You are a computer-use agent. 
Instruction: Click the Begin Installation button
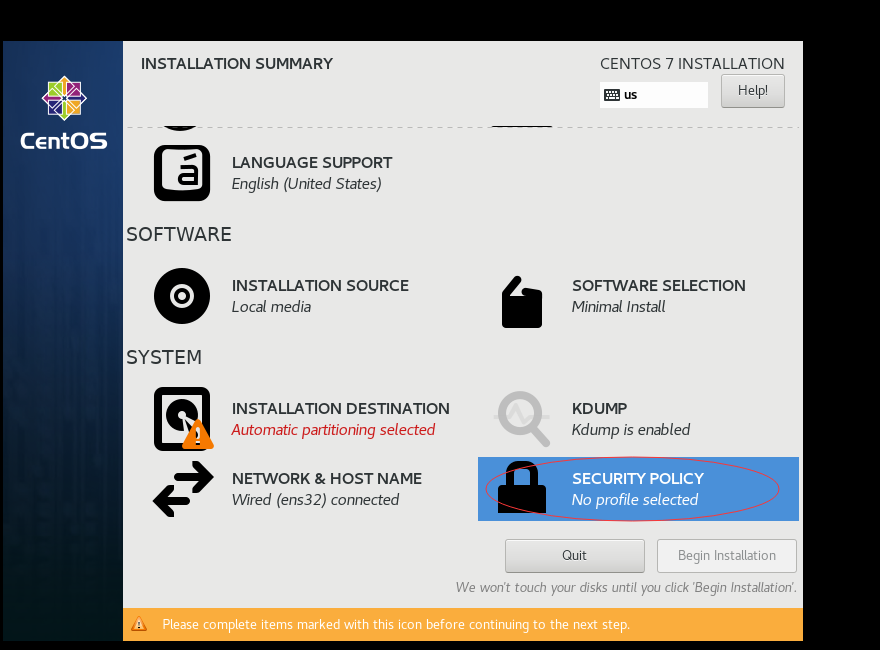click(x=727, y=556)
